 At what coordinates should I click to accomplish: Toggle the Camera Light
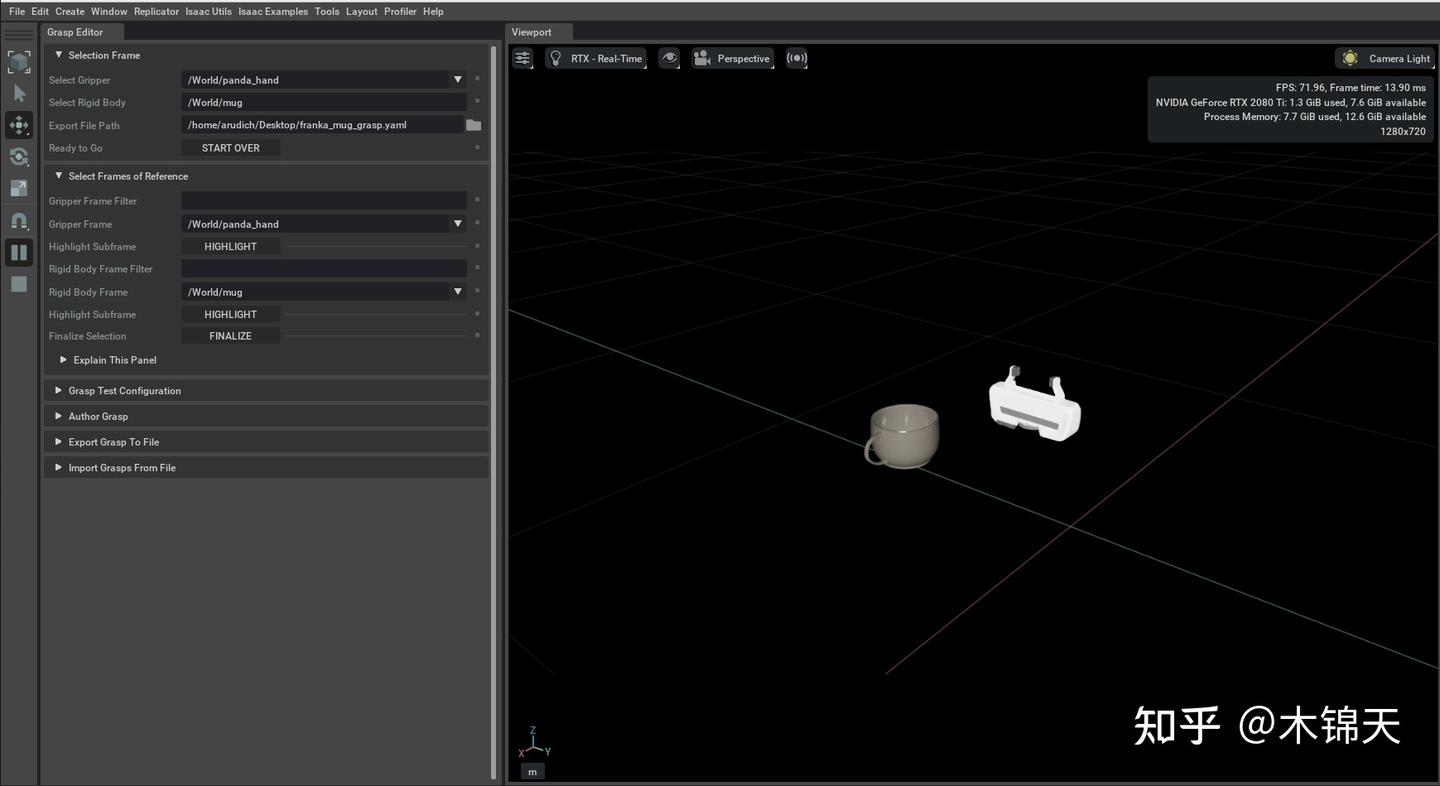(x=1386, y=58)
